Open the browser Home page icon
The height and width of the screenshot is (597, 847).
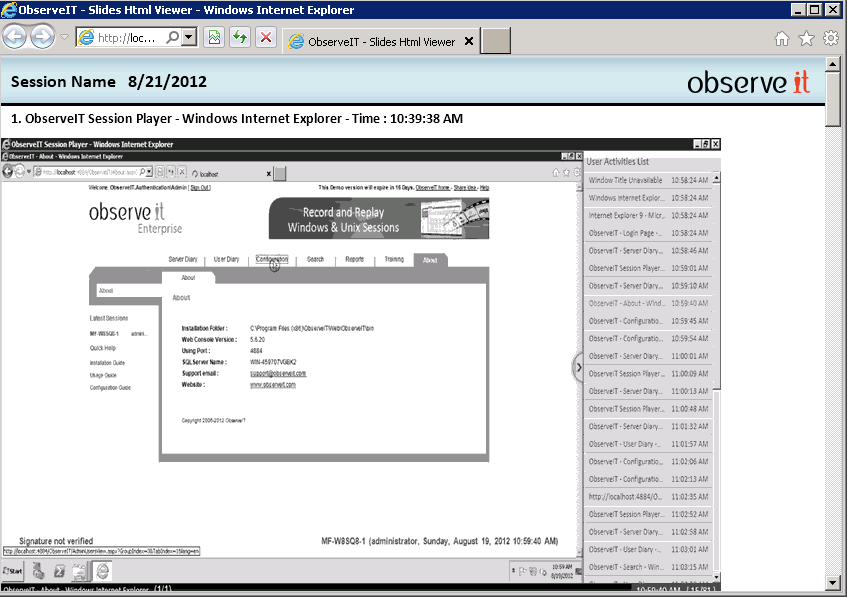tap(782, 38)
